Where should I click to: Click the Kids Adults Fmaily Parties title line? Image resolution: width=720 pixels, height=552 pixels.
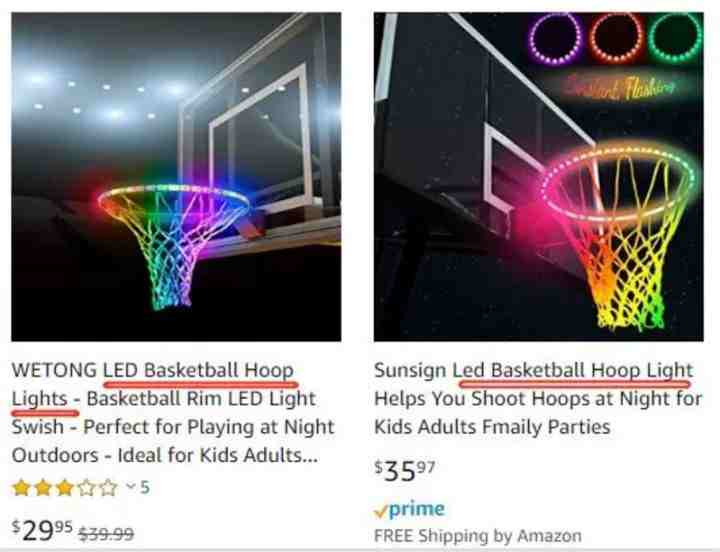492,427
